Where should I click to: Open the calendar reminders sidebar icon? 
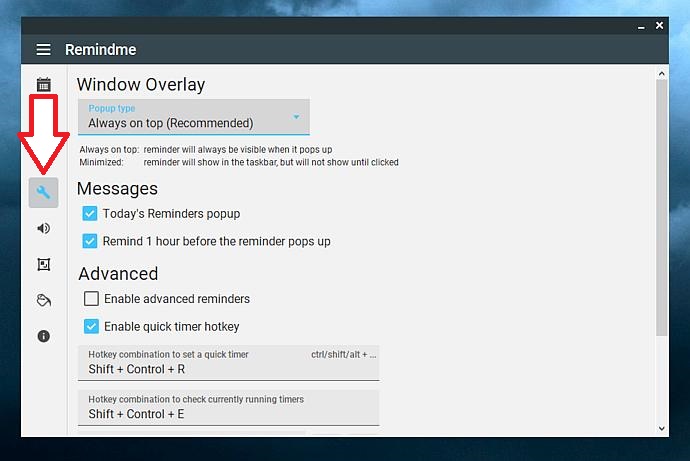click(x=44, y=84)
